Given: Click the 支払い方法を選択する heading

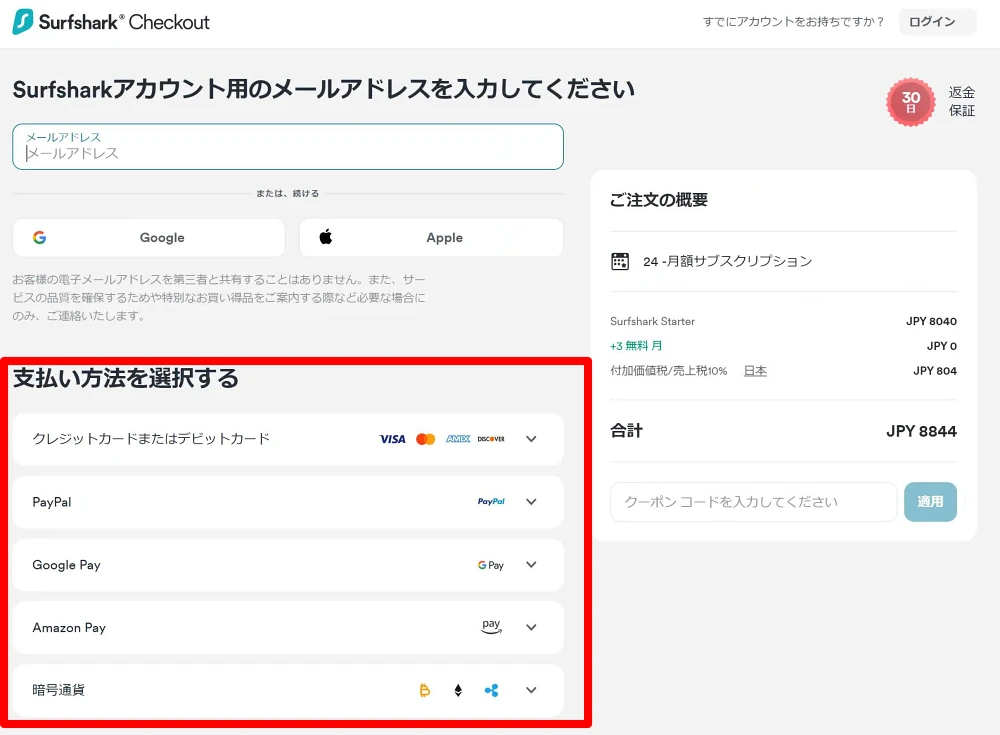Looking at the screenshot, I should point(126,378).
